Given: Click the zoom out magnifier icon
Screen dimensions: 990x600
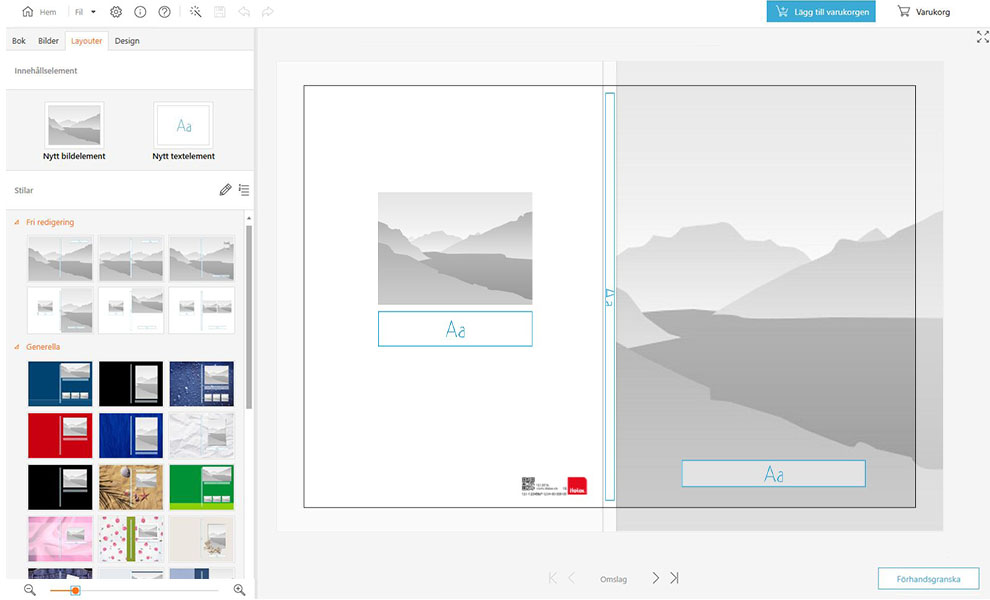Looking at the screenshot, I should [x=30, y=590].
